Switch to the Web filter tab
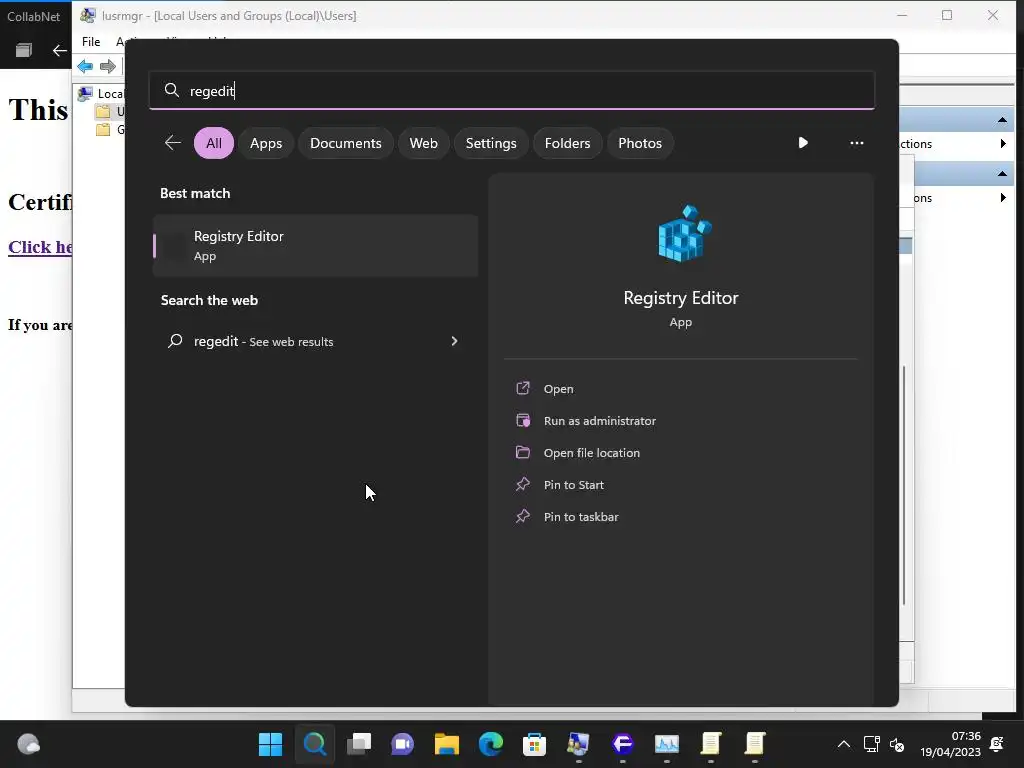Image resolution: width=1024 pixels, height=768 pixels. tap(423, 143)
